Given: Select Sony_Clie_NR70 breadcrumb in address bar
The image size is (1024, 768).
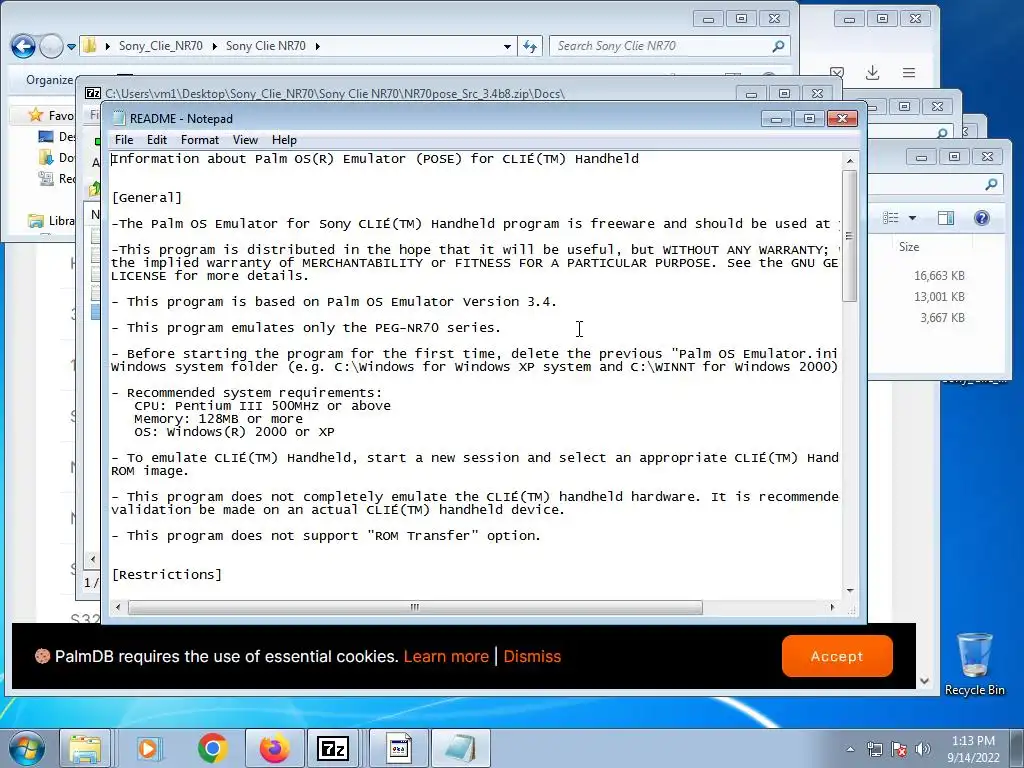Looking at the screenshot, I should [x=161, y=46].
